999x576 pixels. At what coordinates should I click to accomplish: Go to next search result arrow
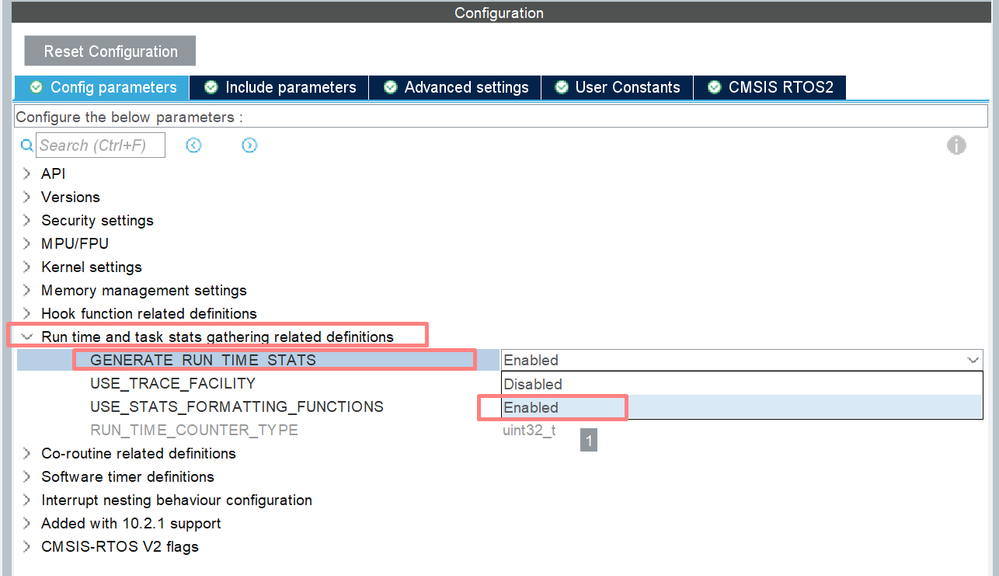coord(249,145)
